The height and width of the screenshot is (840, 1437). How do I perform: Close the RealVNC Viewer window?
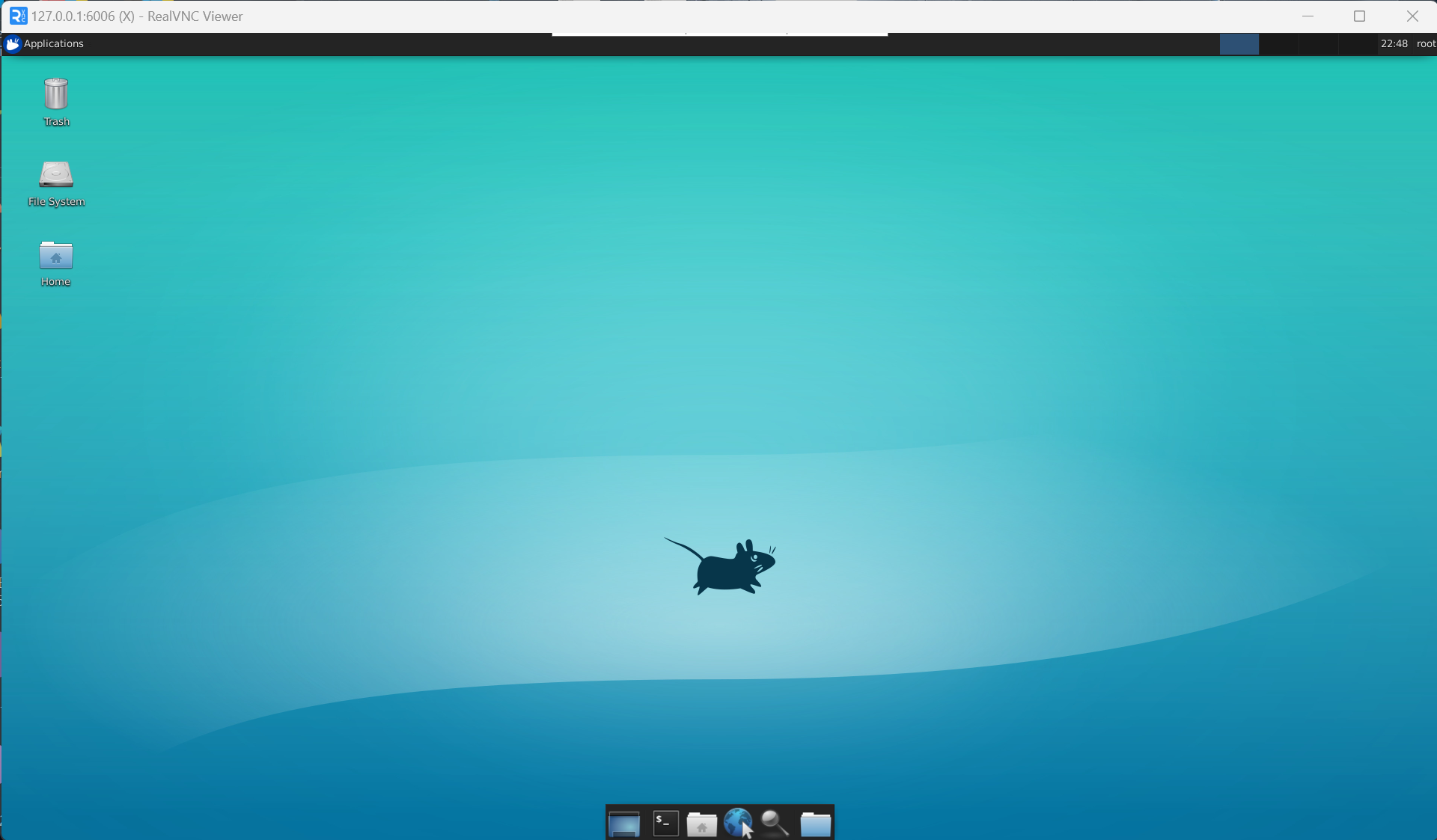[x=1412, y=16]
